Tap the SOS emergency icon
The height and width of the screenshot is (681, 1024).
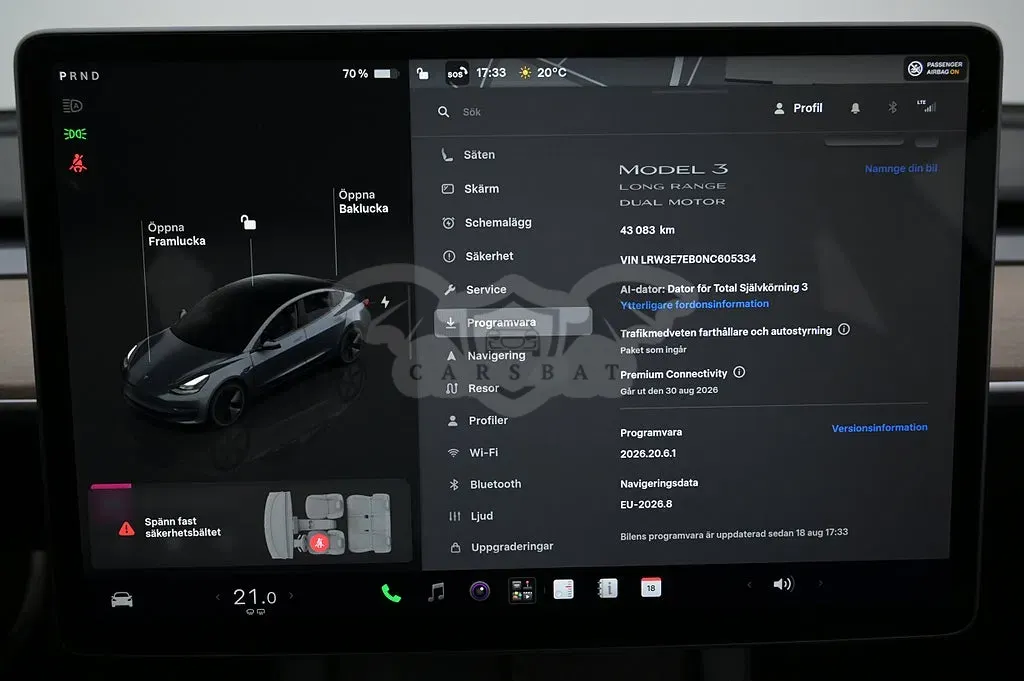pos(456,74)
